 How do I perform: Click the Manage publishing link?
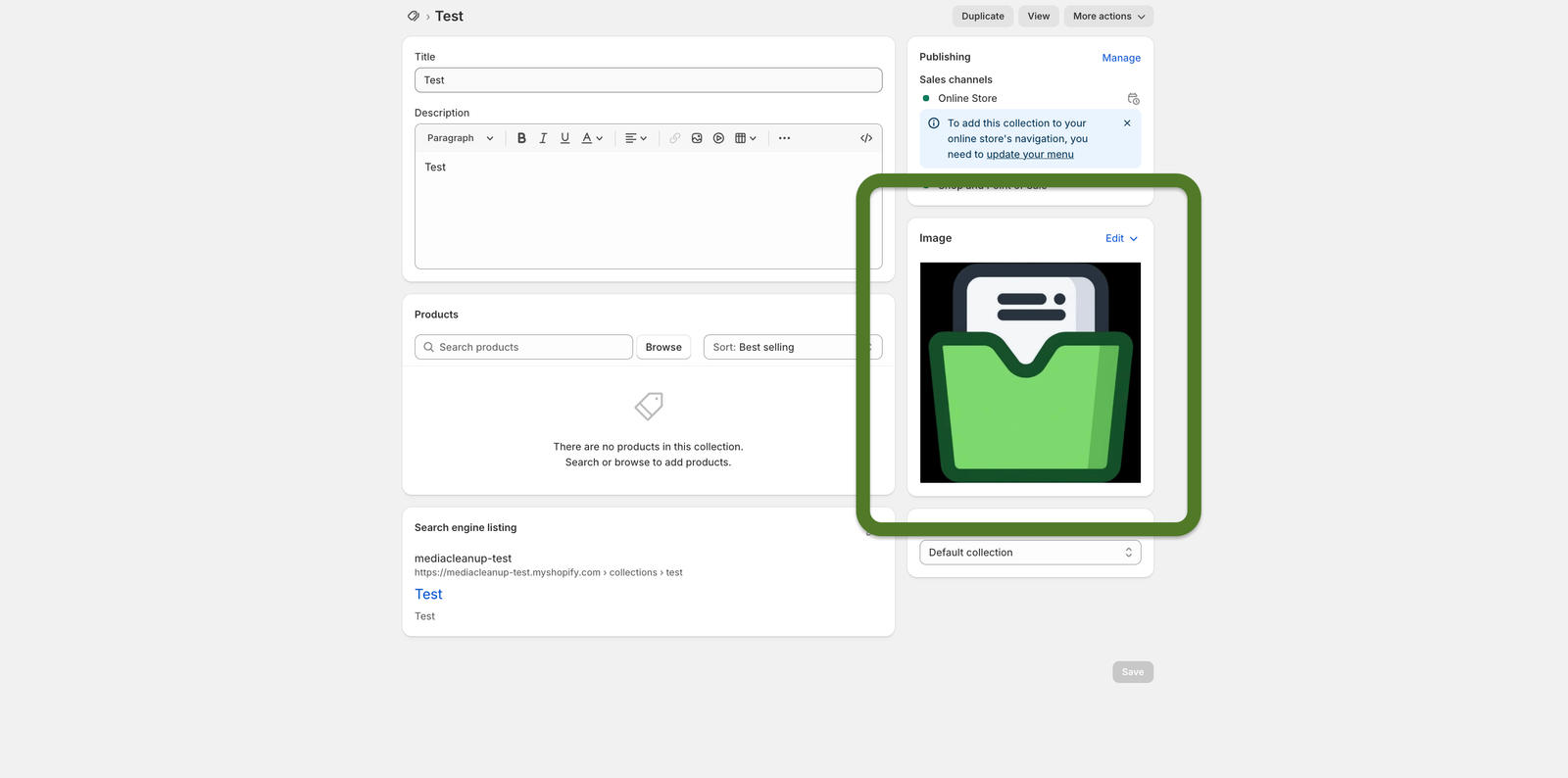pos(1121,58)
